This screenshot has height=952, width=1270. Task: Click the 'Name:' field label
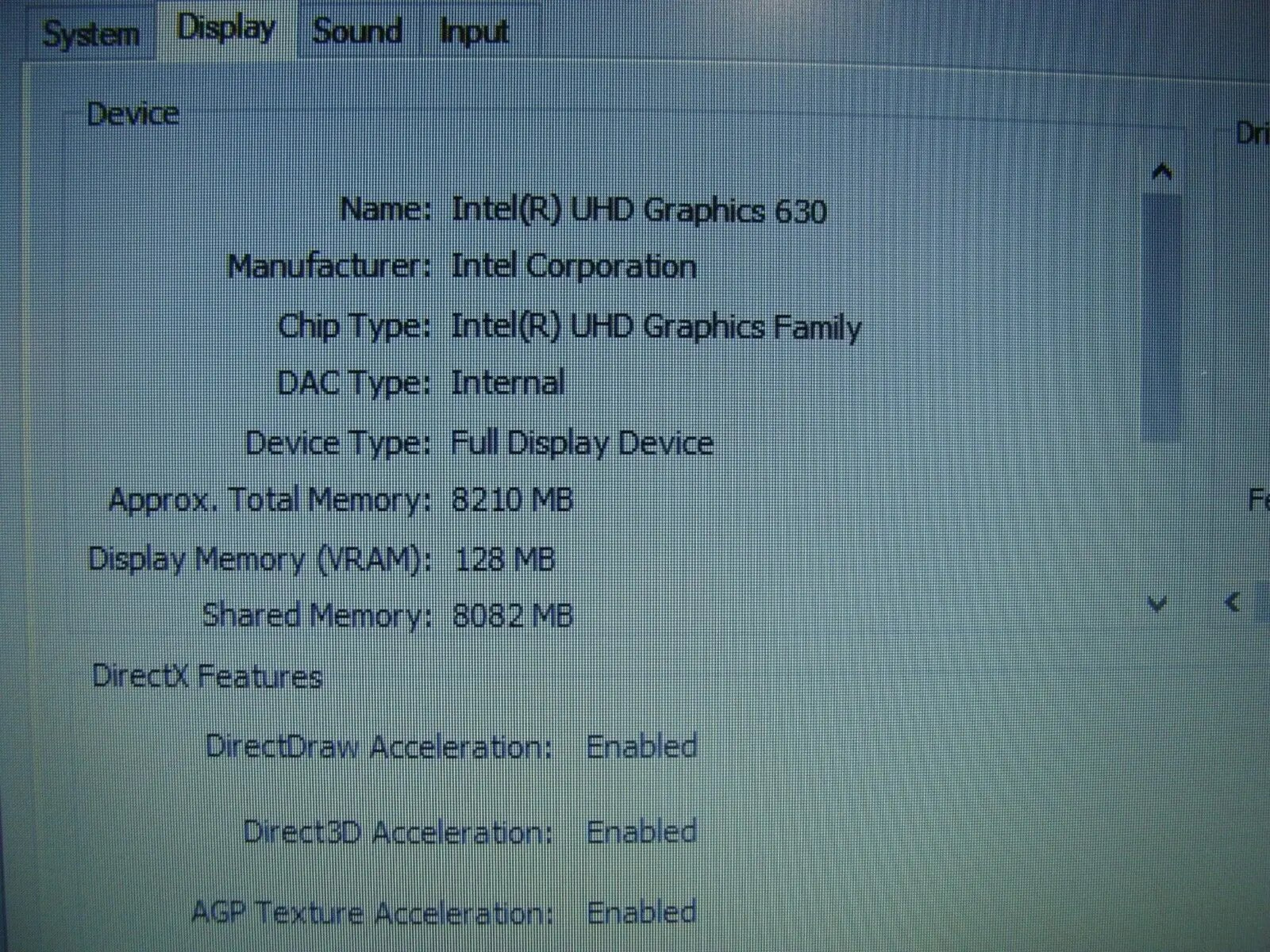[386, 210]
